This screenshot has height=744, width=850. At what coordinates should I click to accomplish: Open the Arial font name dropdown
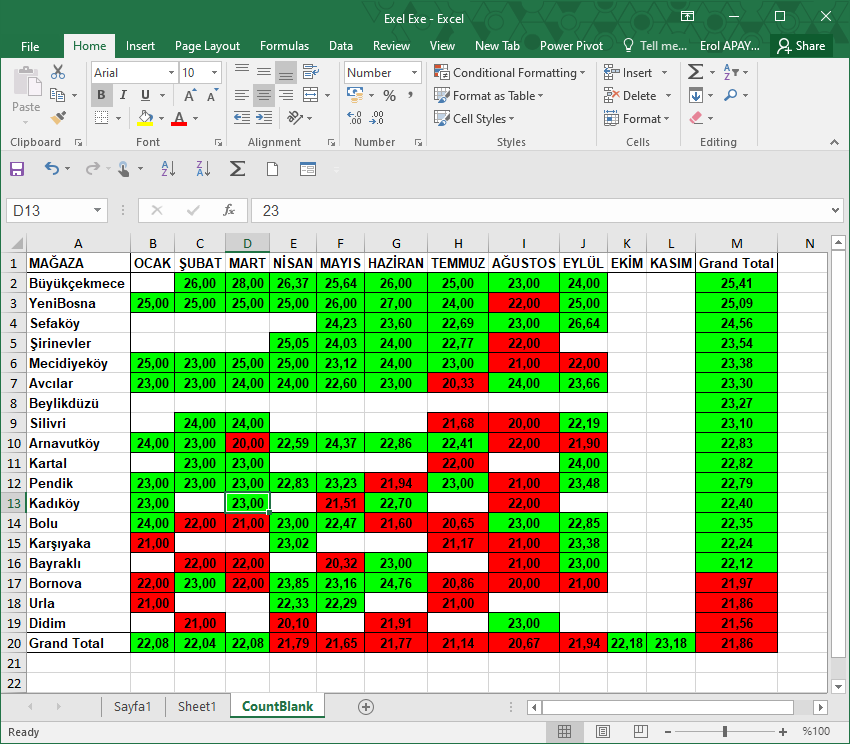[x=171, y=72]
